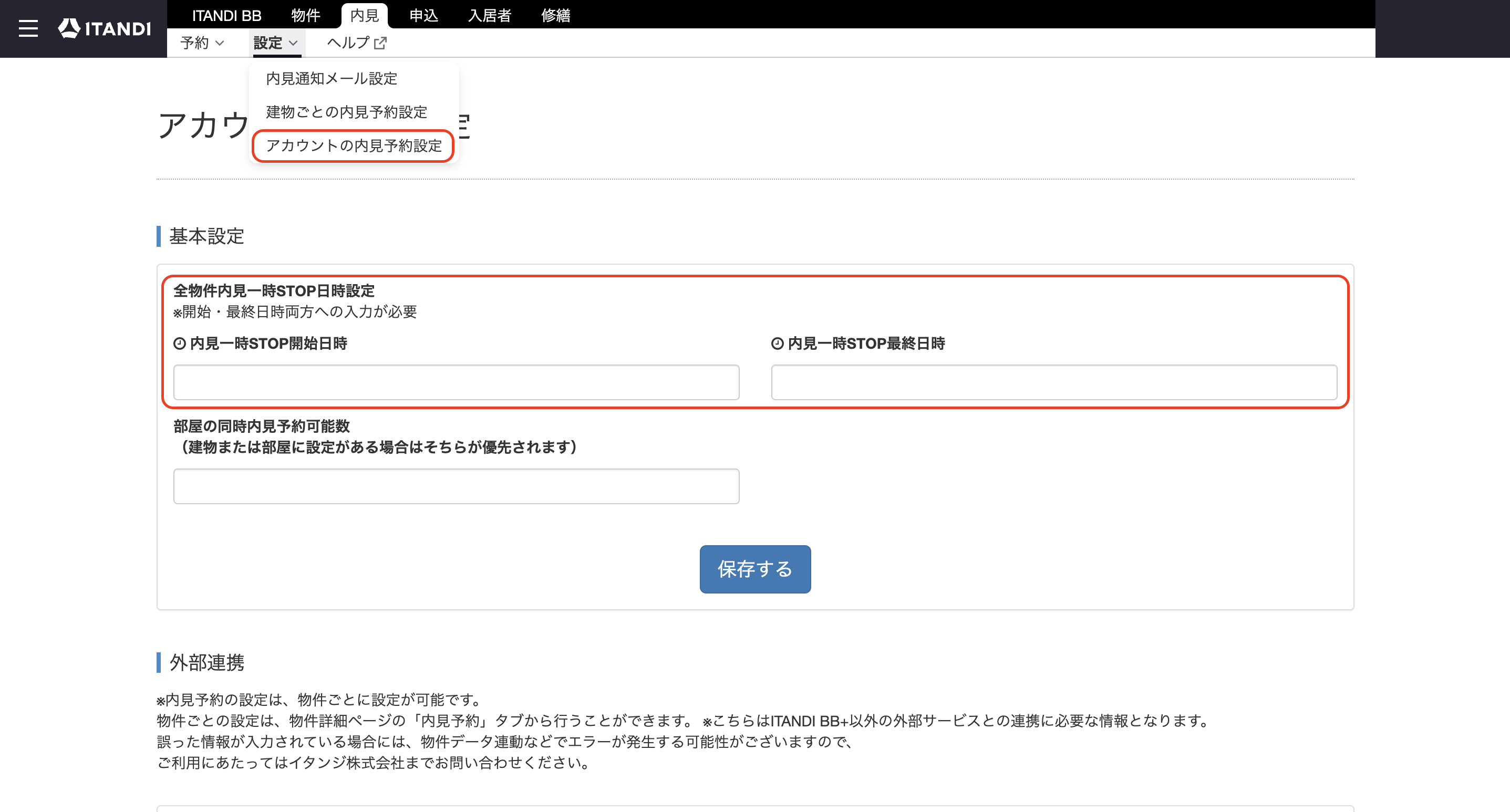1510x812 pixels.
Task: Open the hamburger menu
Action: [28, 28]
